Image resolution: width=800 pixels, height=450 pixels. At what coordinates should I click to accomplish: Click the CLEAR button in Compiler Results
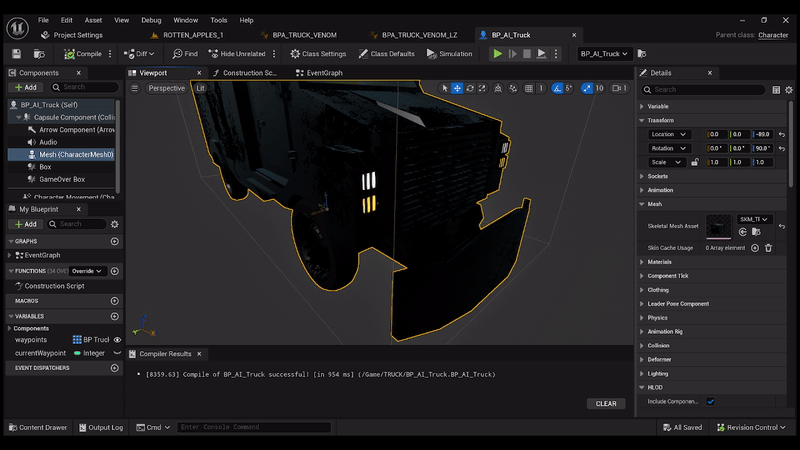606,404
